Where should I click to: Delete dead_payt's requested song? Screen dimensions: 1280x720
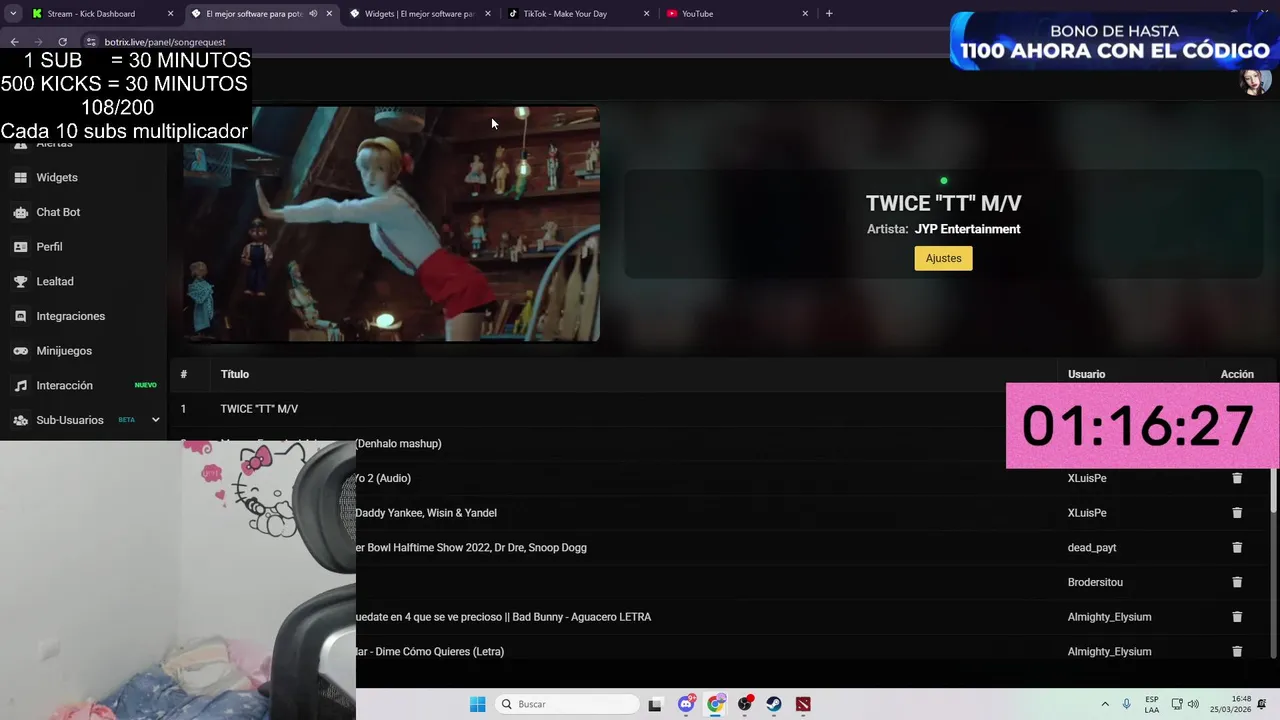pos(1237,548)
